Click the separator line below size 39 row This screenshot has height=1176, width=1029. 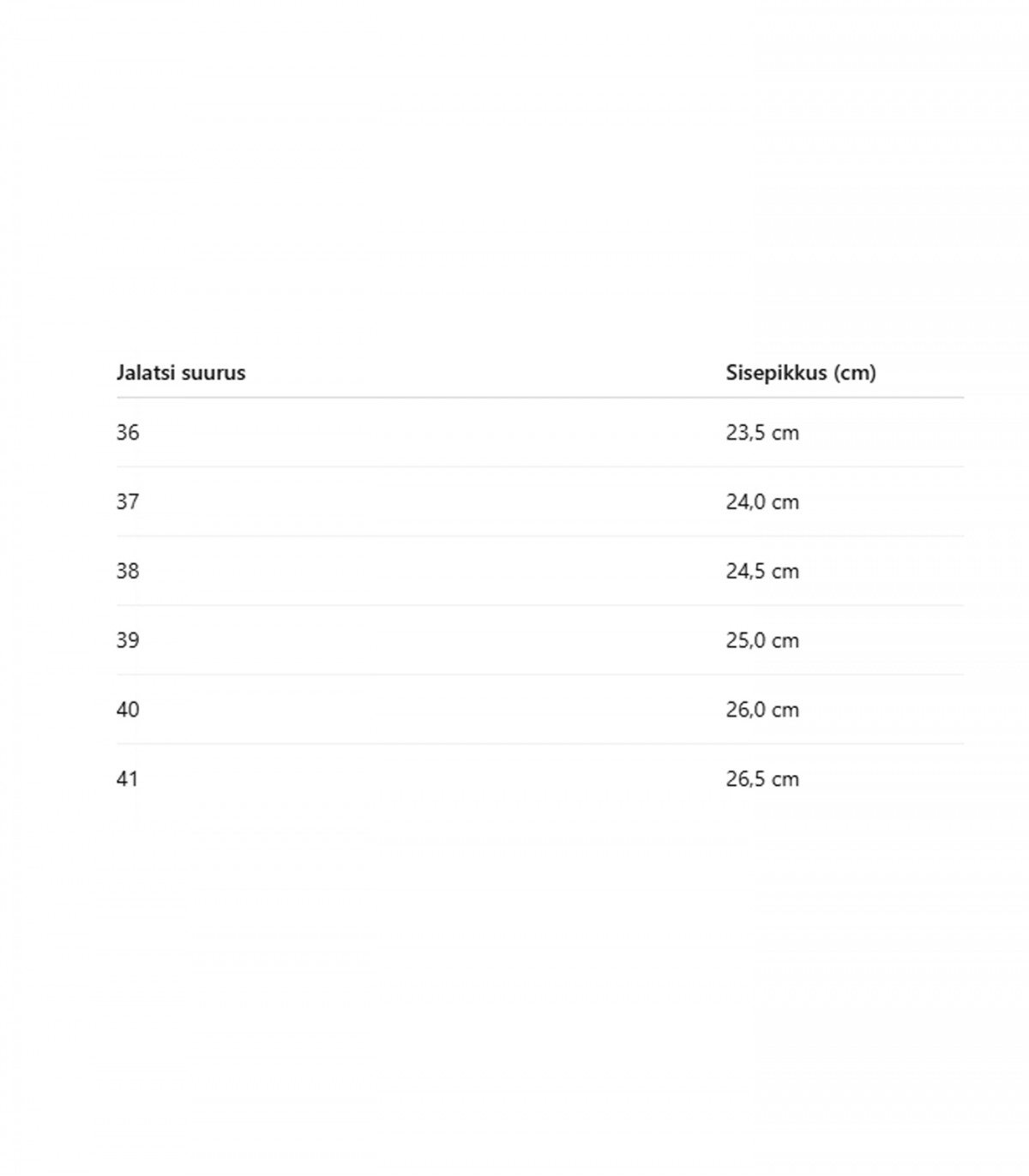click(x=540, y=675)
